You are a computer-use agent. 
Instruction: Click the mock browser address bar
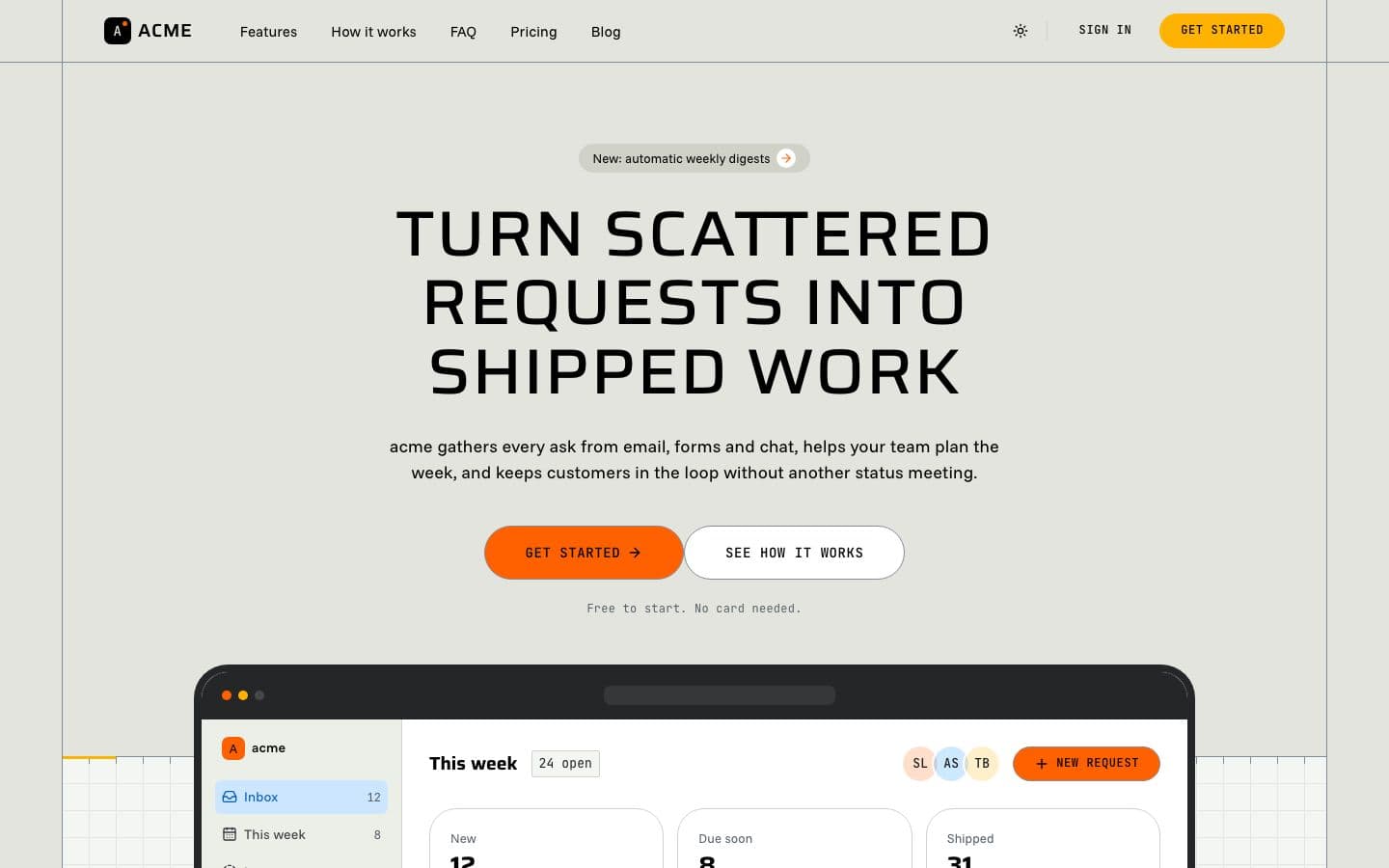coord(720,695)
